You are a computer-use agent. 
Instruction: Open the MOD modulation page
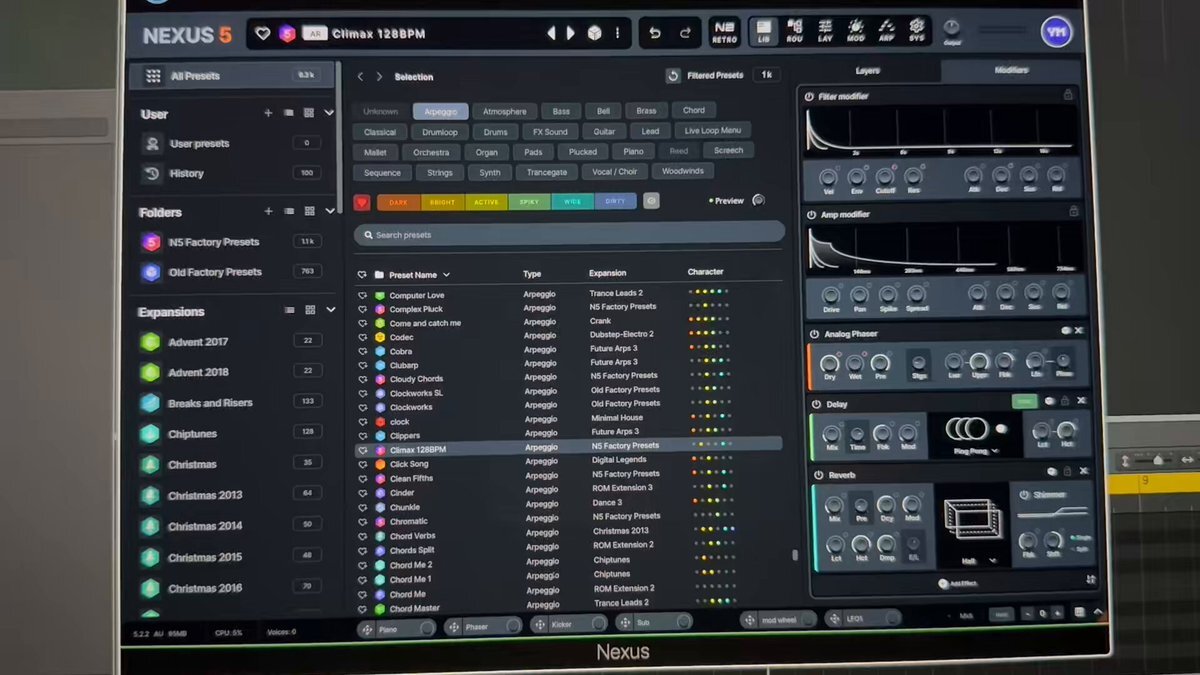(x=856, y=30)
